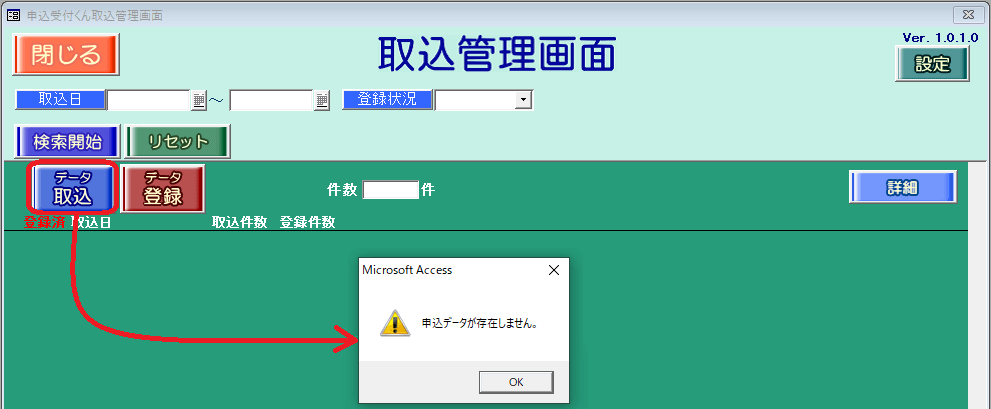The height and width of the screenshot is (409, 991).
Task: Close the Microsoft Access message dialog with X
Action: (x=554, y=270)
